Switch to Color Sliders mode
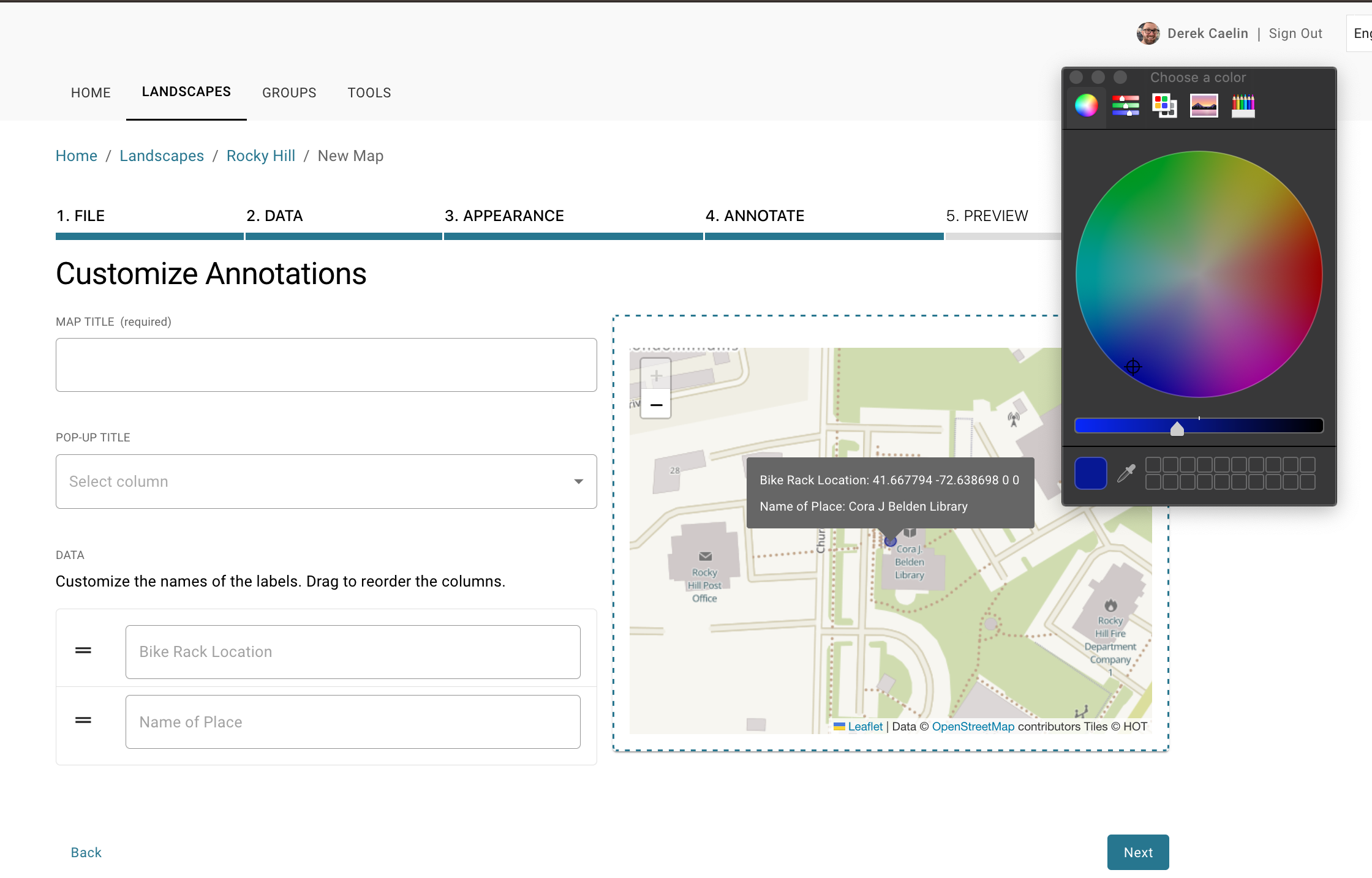The width and height of the screenshot is (1372, 878). [x=1125, y=105]
